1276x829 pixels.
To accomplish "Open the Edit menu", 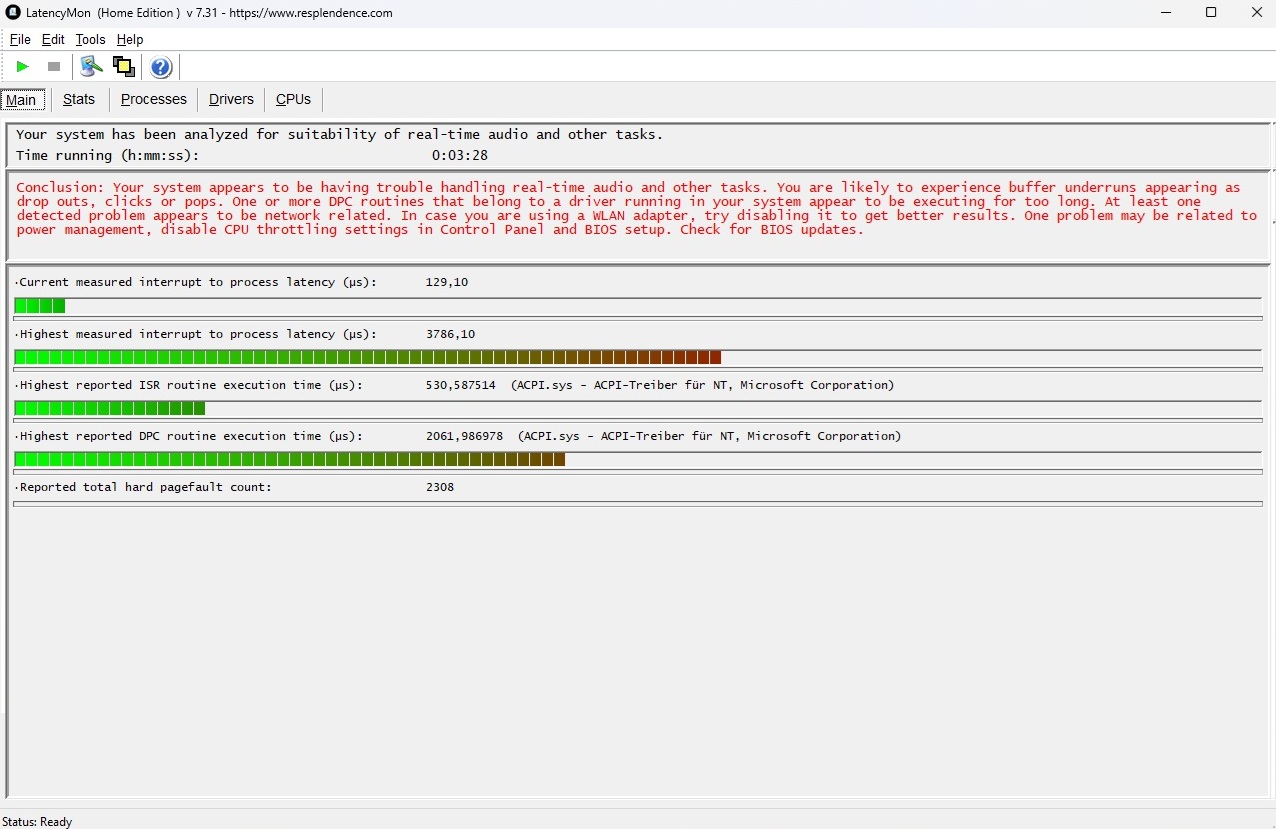I will [53, 40].
